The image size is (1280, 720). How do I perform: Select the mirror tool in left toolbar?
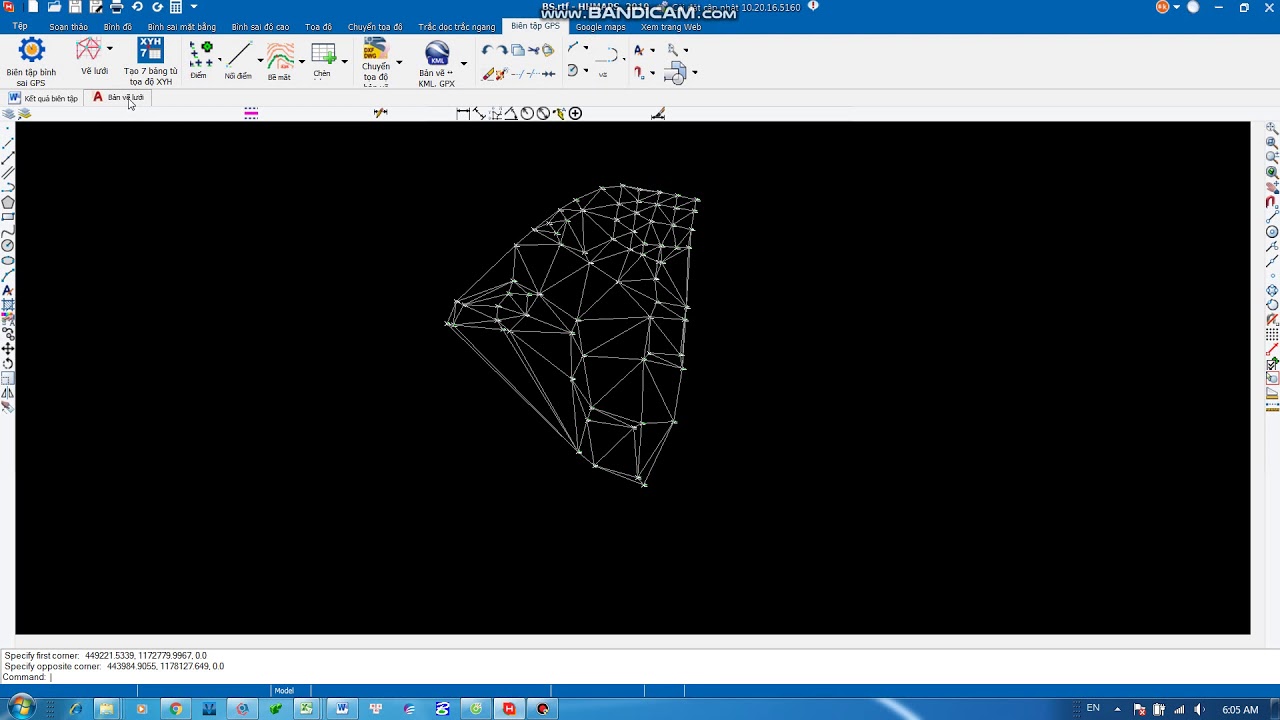pos(7,393)
